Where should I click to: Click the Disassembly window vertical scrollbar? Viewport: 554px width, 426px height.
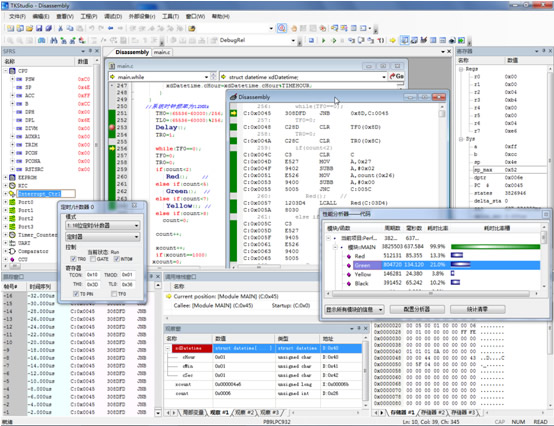(x=442, y=184)
